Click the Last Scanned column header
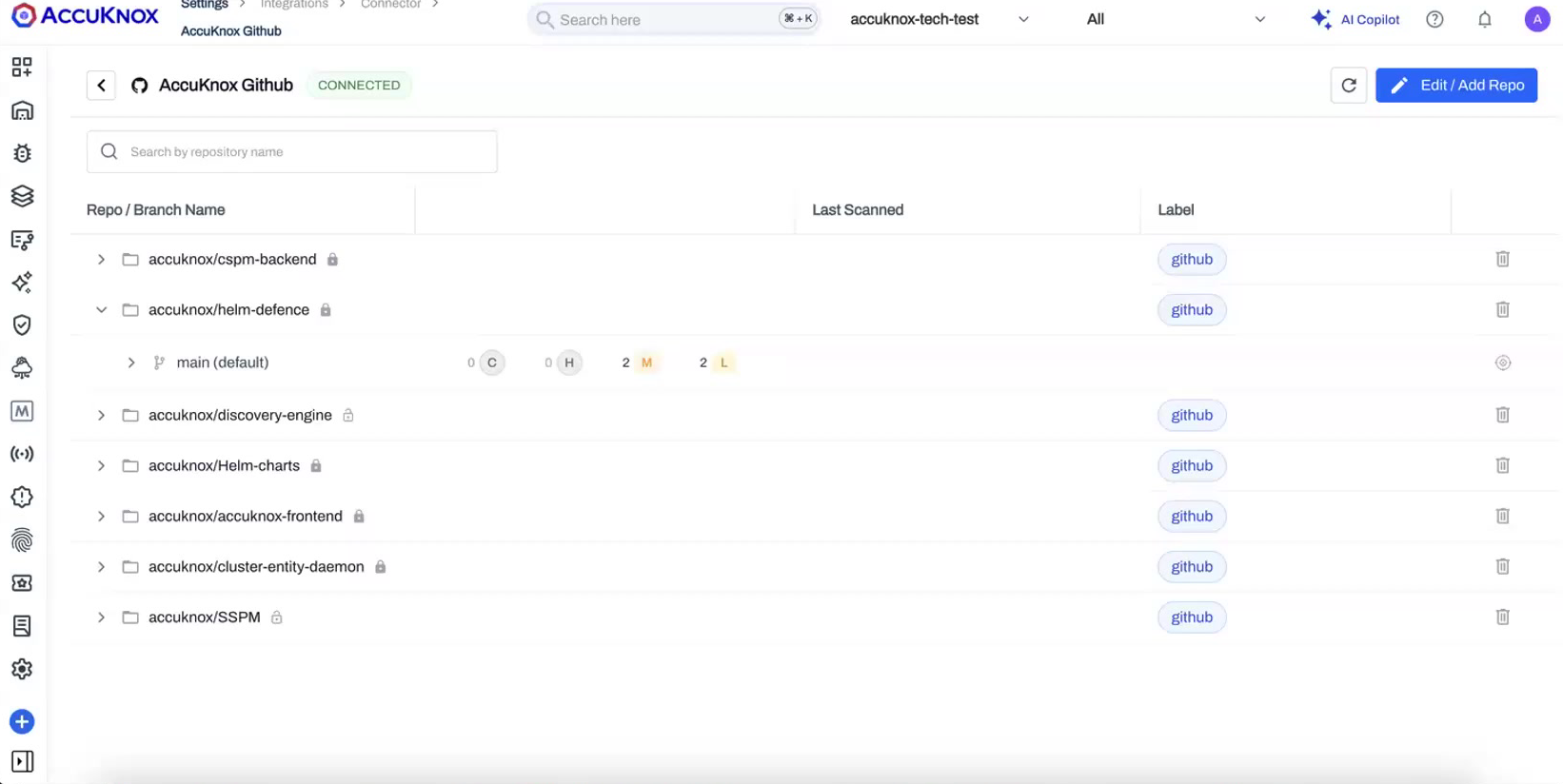This screenshot has width=1563, height=784. tap(858, 210)
